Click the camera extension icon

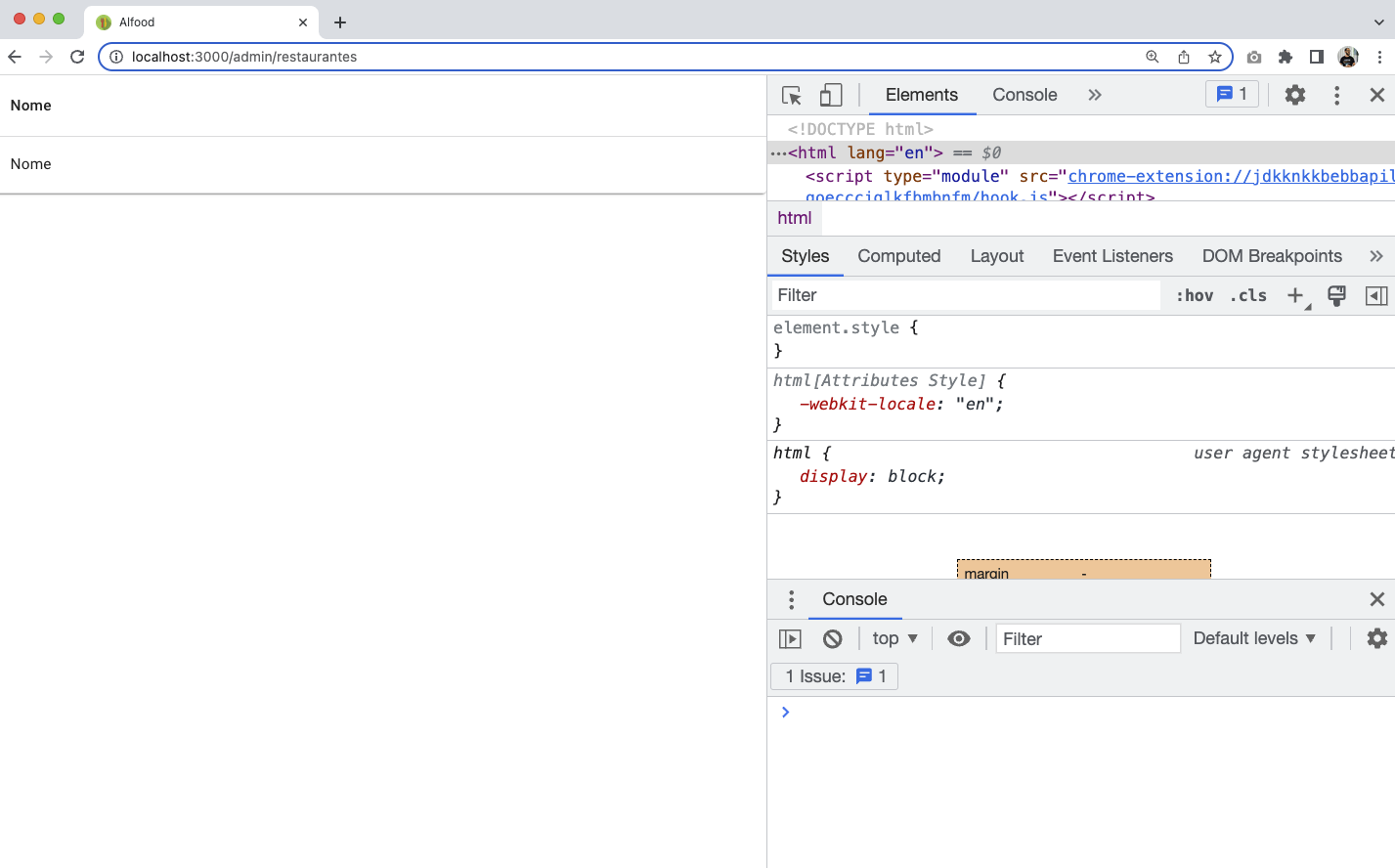1254,57
